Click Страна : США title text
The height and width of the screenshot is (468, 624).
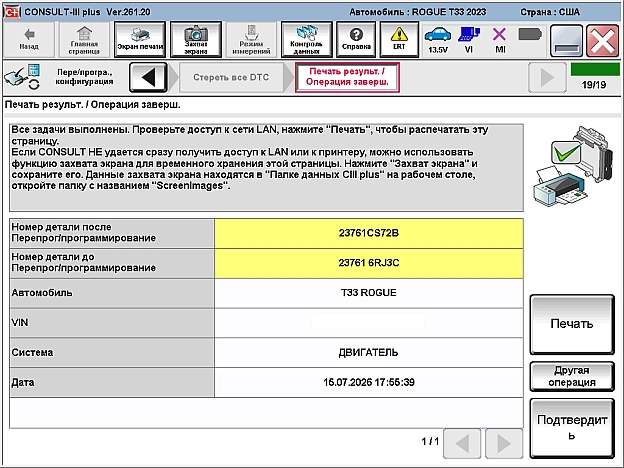pyautogui.click(x=550, y=12)
